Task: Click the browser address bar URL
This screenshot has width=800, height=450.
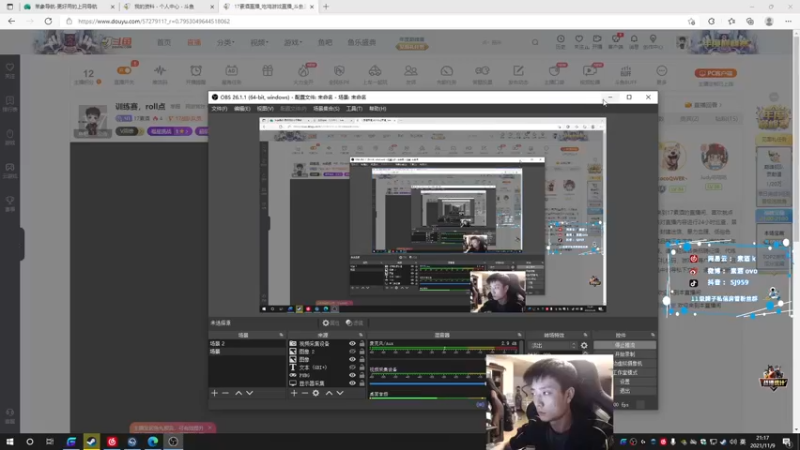Action: [154, 21]
